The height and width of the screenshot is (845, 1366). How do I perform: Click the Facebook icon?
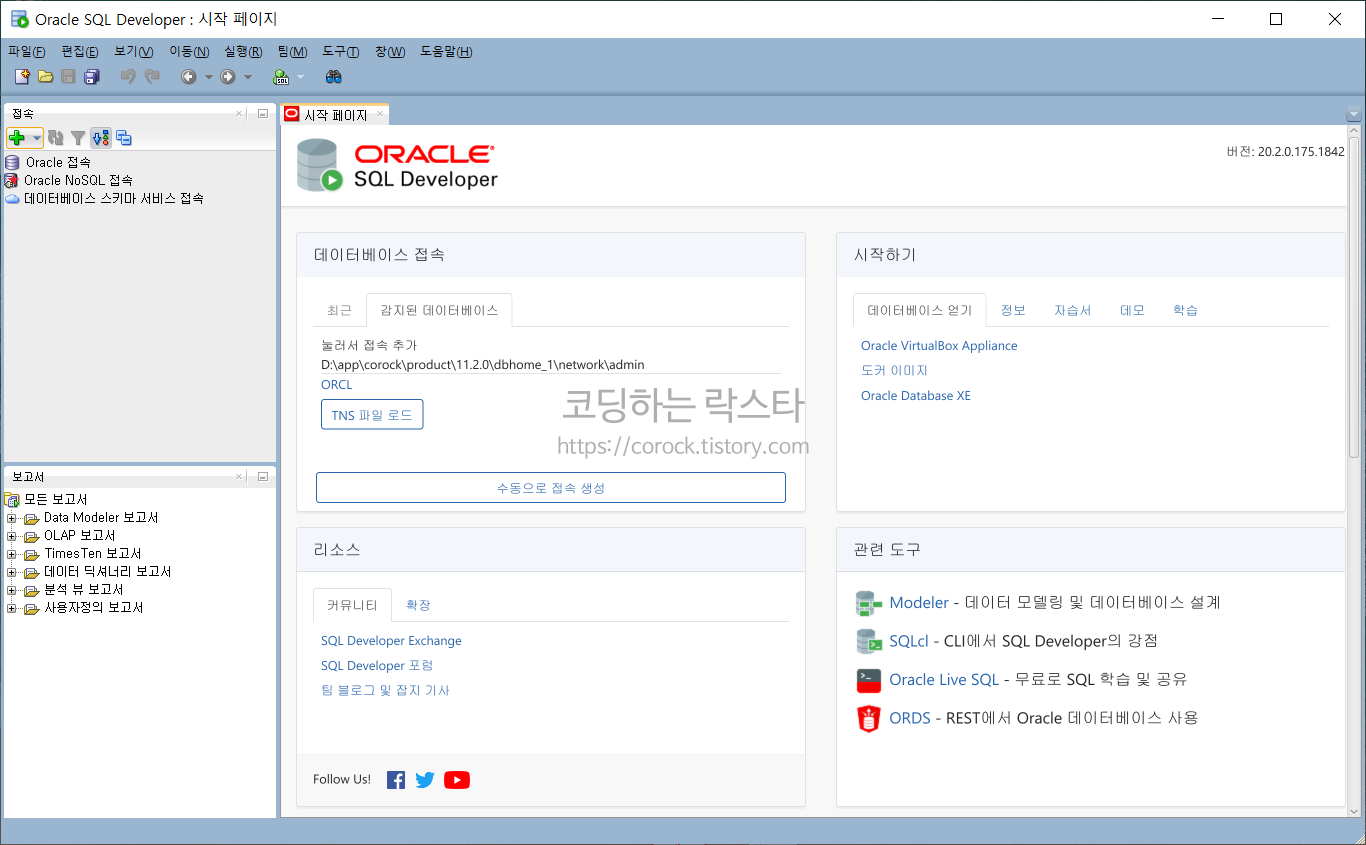[x=396, y=780]
